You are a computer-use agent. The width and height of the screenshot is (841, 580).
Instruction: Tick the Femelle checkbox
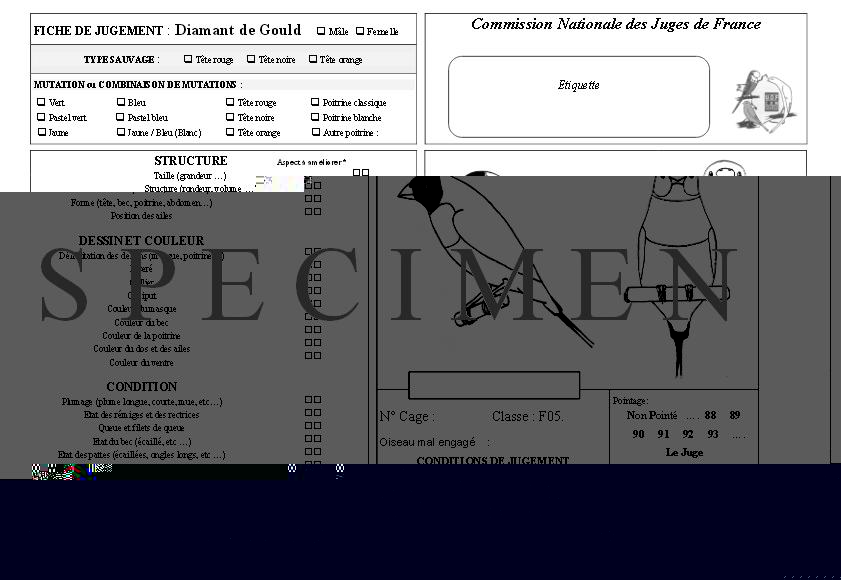[x=360, y=31]
